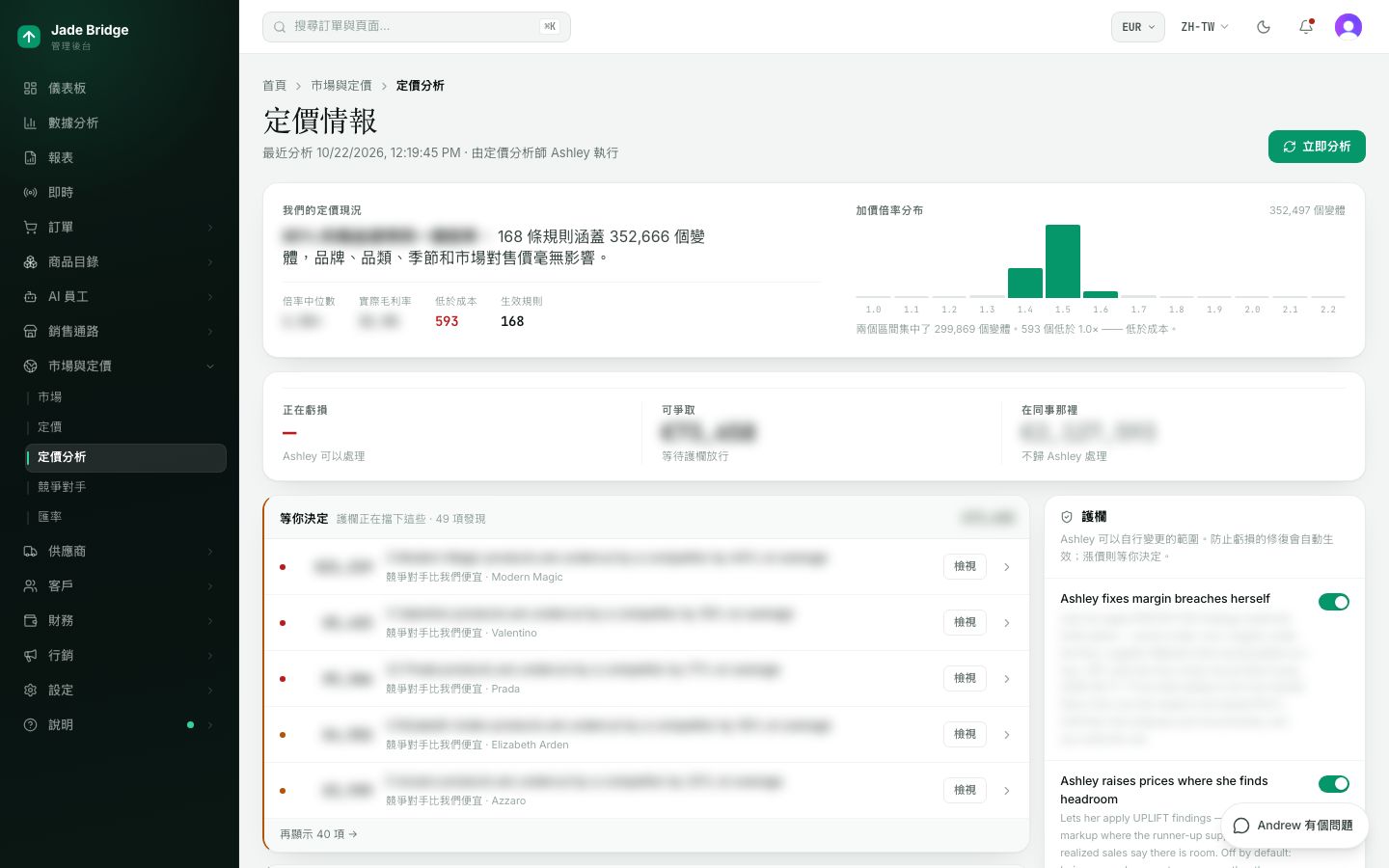
Task: Toggle dark mode moon icon
Action: (x=1264, y=27)
